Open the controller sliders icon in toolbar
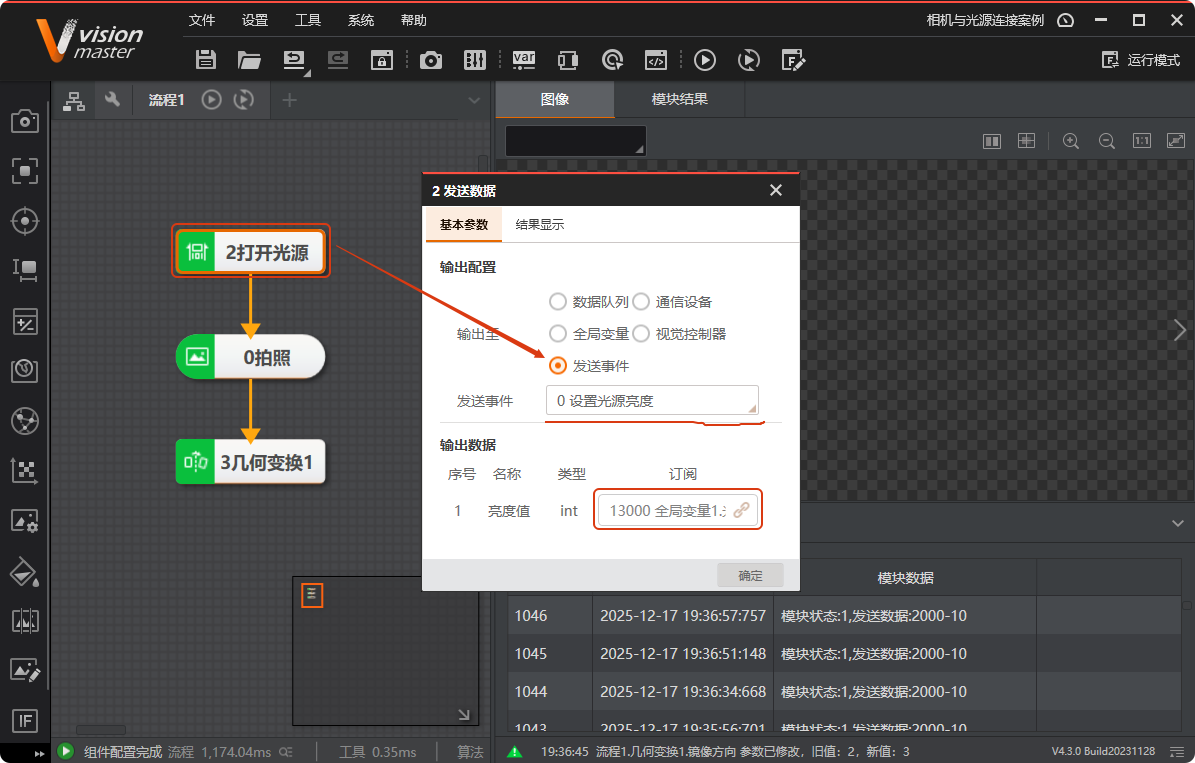 coord(475,59)
